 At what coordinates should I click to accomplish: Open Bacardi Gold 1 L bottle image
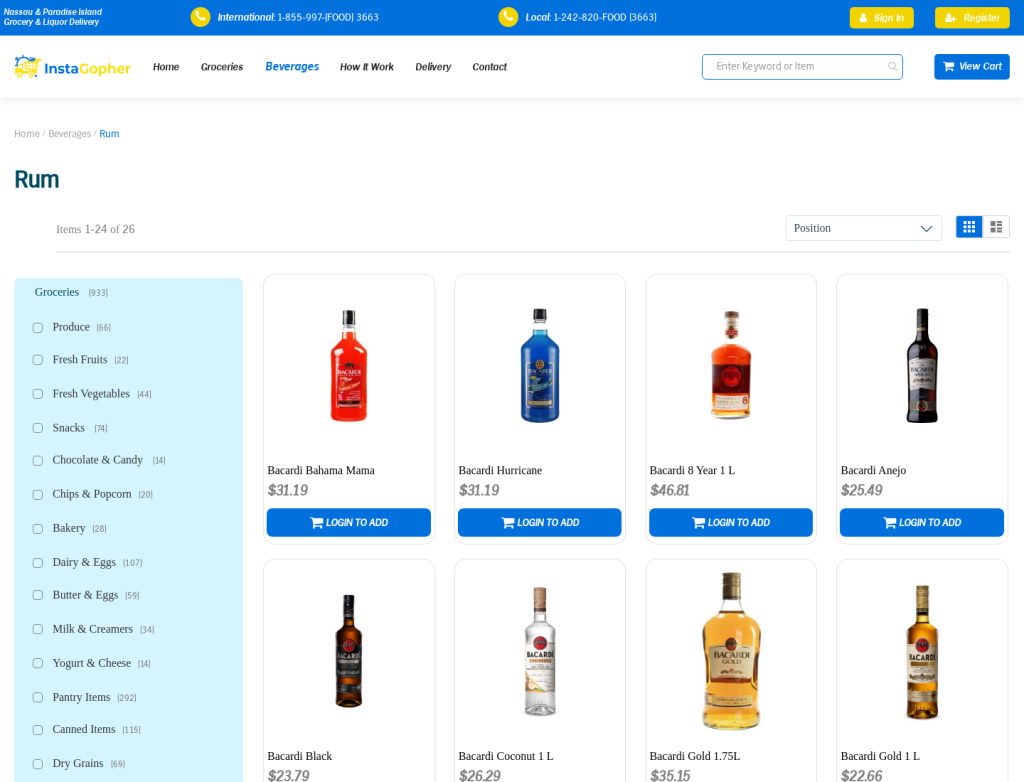click(922, 651)
